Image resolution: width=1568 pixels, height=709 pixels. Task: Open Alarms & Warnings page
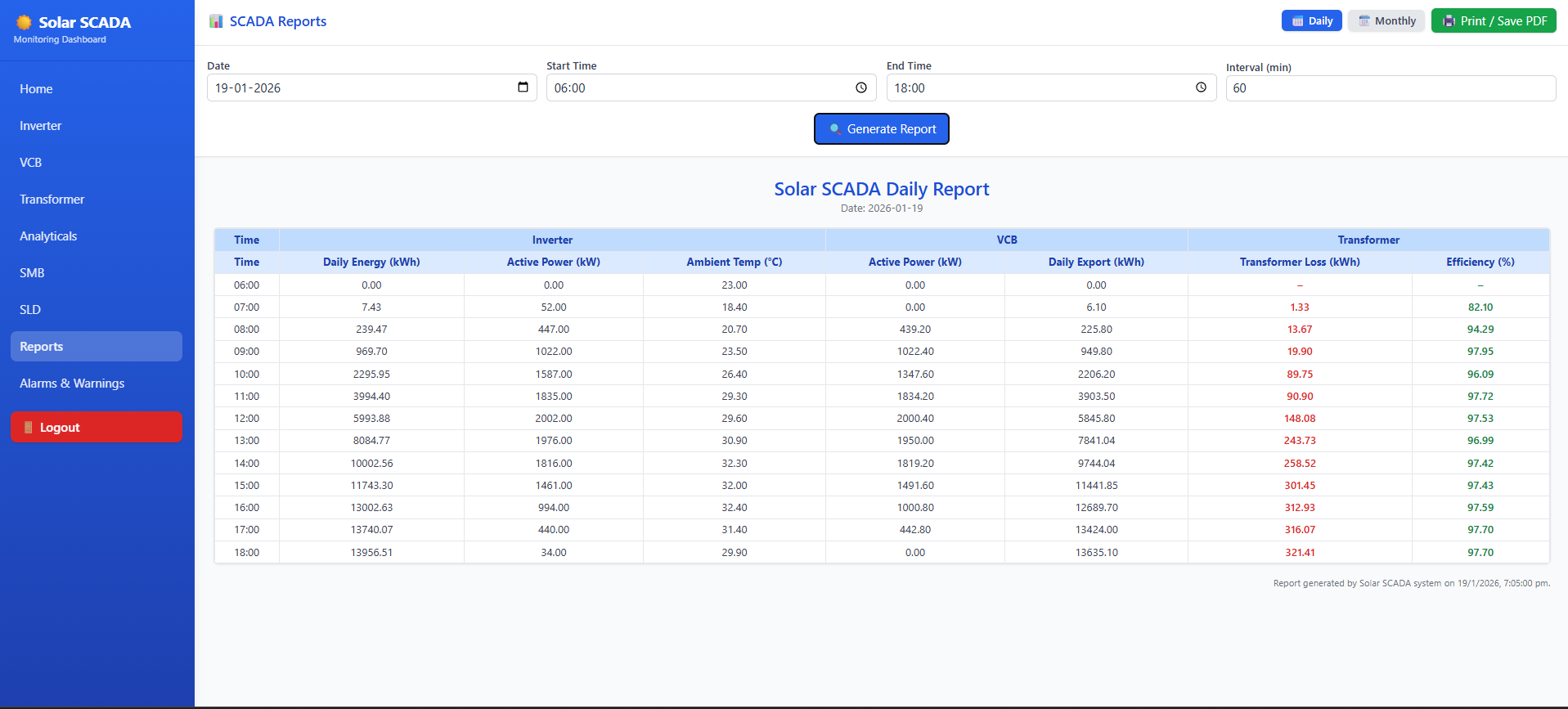coord(72,384)
